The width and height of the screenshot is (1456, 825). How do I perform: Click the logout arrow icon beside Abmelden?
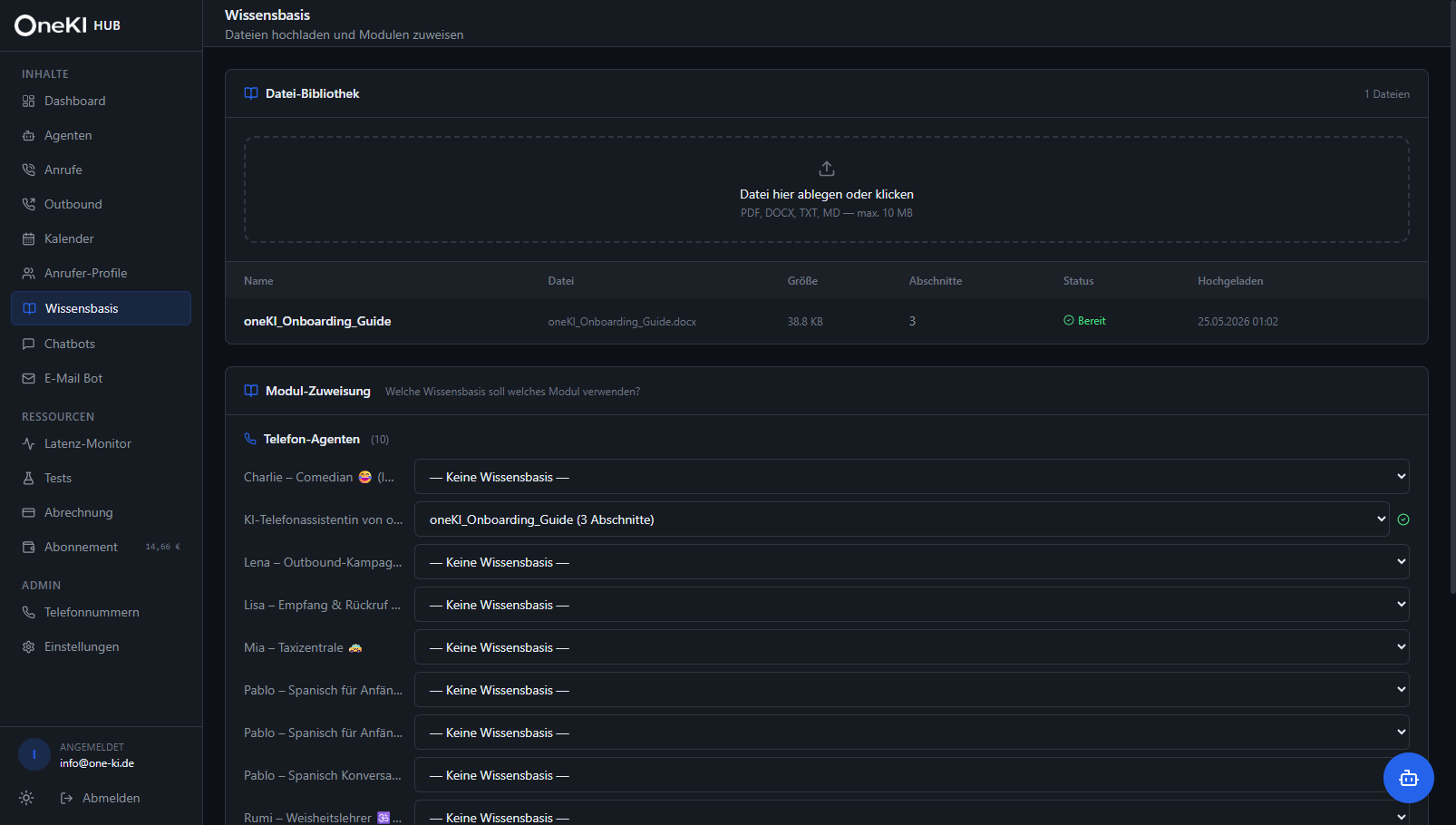66,798
